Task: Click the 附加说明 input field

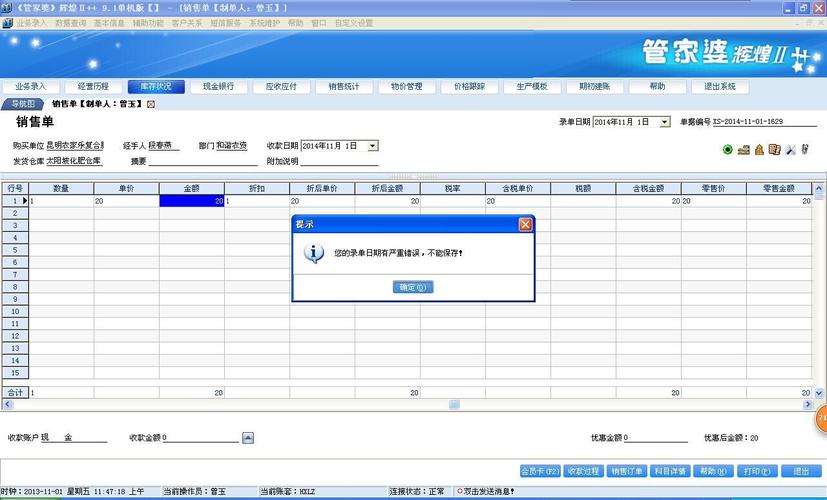Action: point(339,161)
